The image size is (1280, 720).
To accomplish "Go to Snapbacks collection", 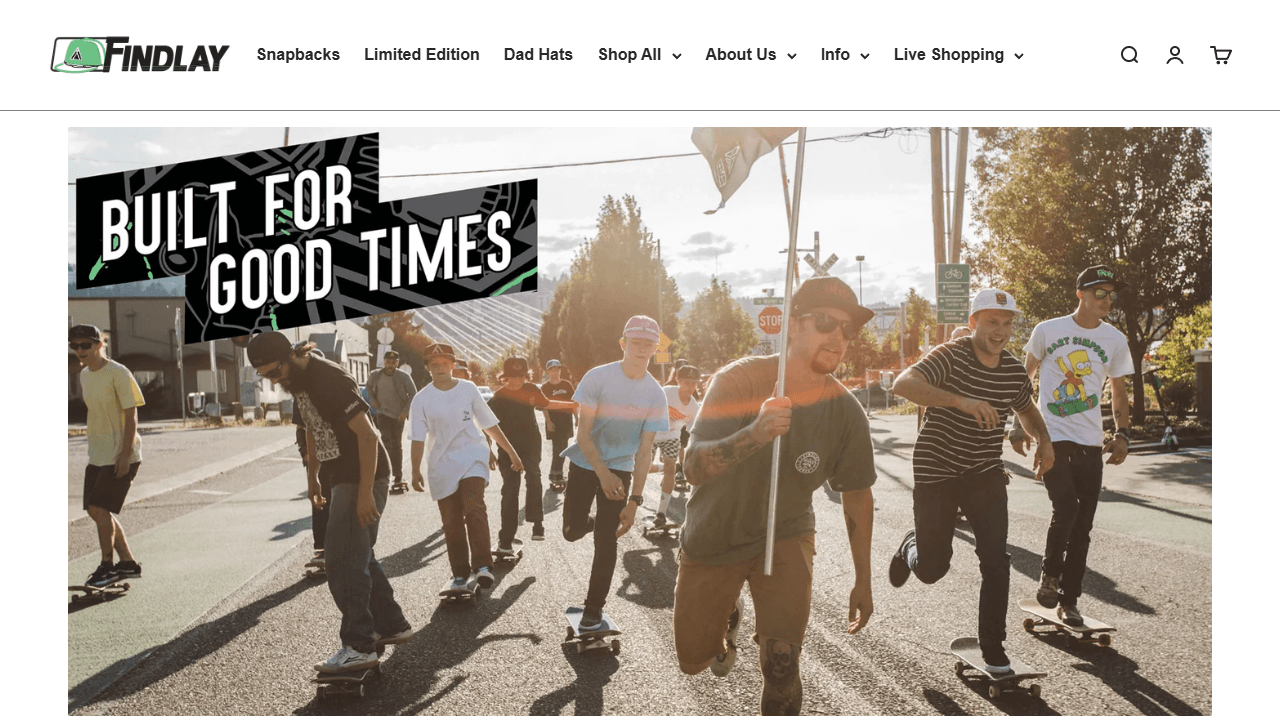I will tap(298, 55).
